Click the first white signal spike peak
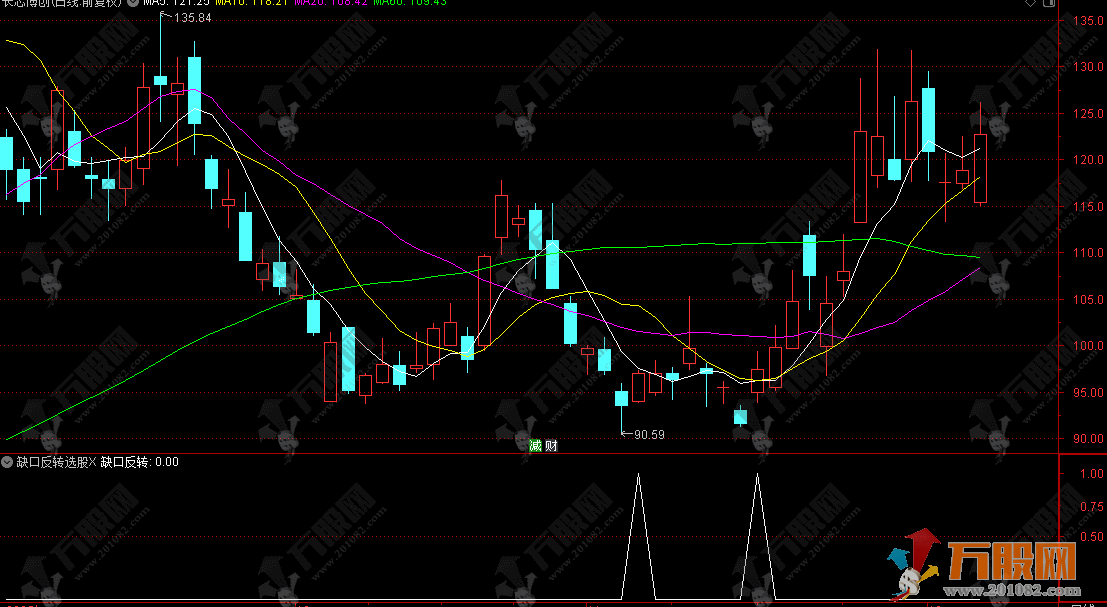This screenshot has width=1107, height=607. click(637, 476)
